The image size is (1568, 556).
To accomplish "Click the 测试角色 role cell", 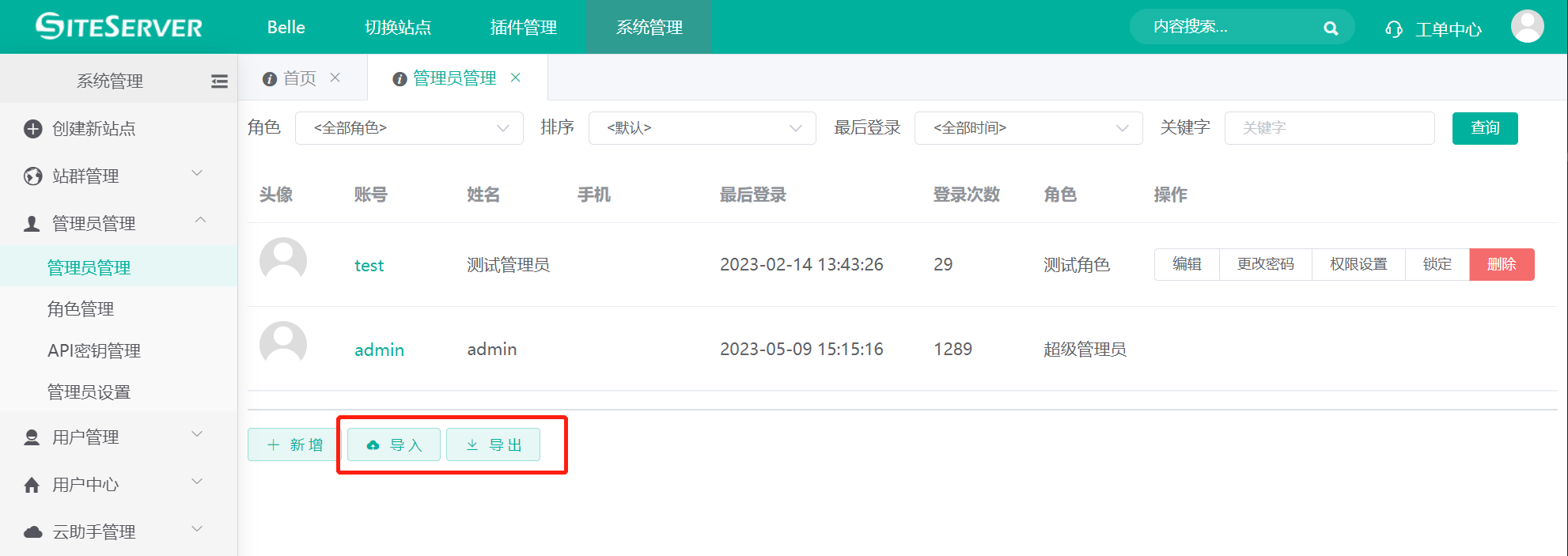I will tap(1077, 265).
